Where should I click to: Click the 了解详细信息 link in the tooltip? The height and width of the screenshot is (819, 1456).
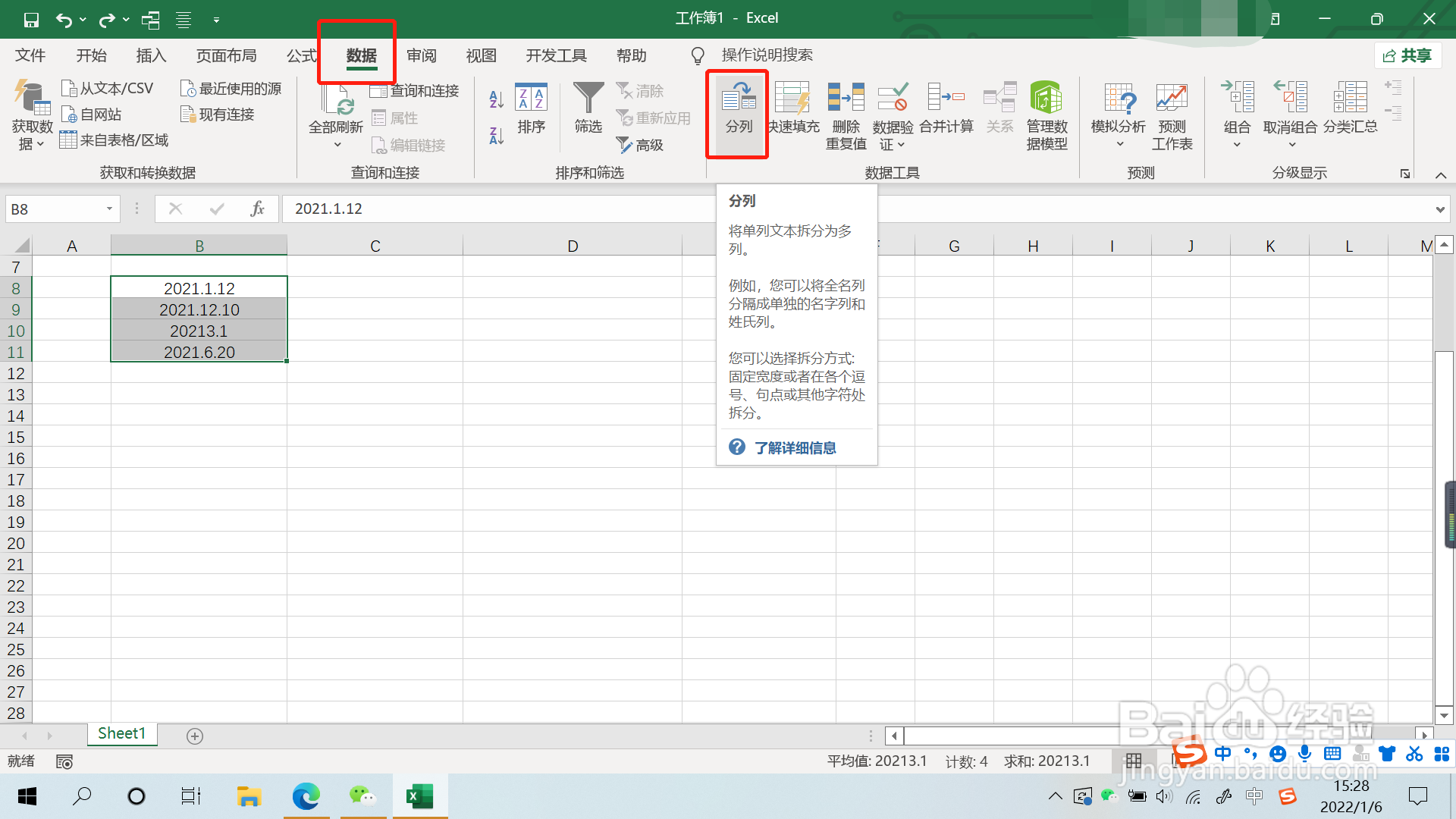(x=795, y=448)
